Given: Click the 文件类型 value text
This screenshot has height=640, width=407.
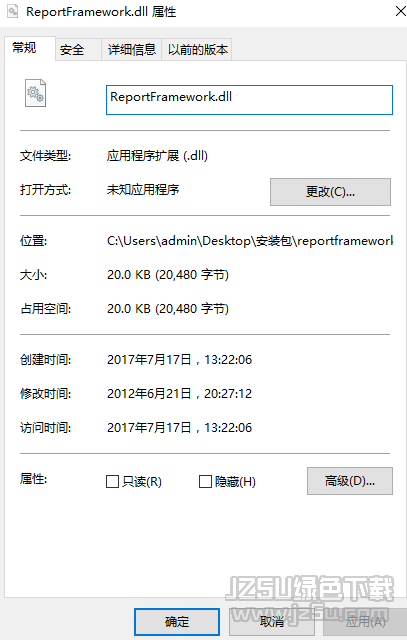Looking at the screenshot, I should 157,156.
